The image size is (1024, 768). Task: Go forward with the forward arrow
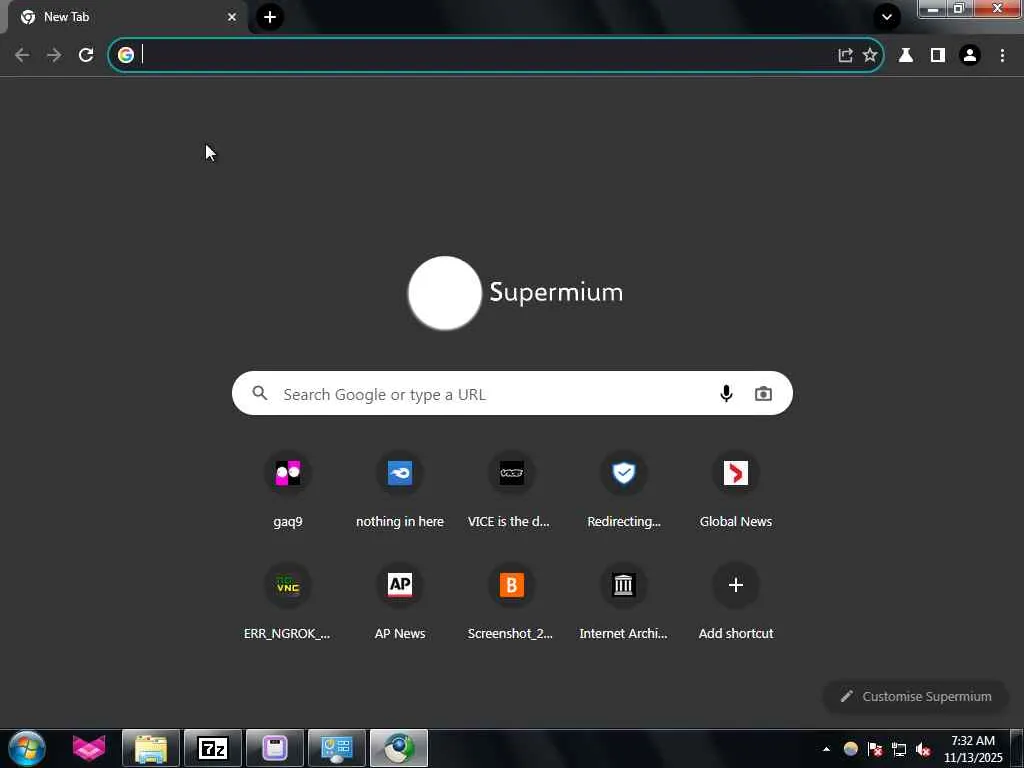54,55
